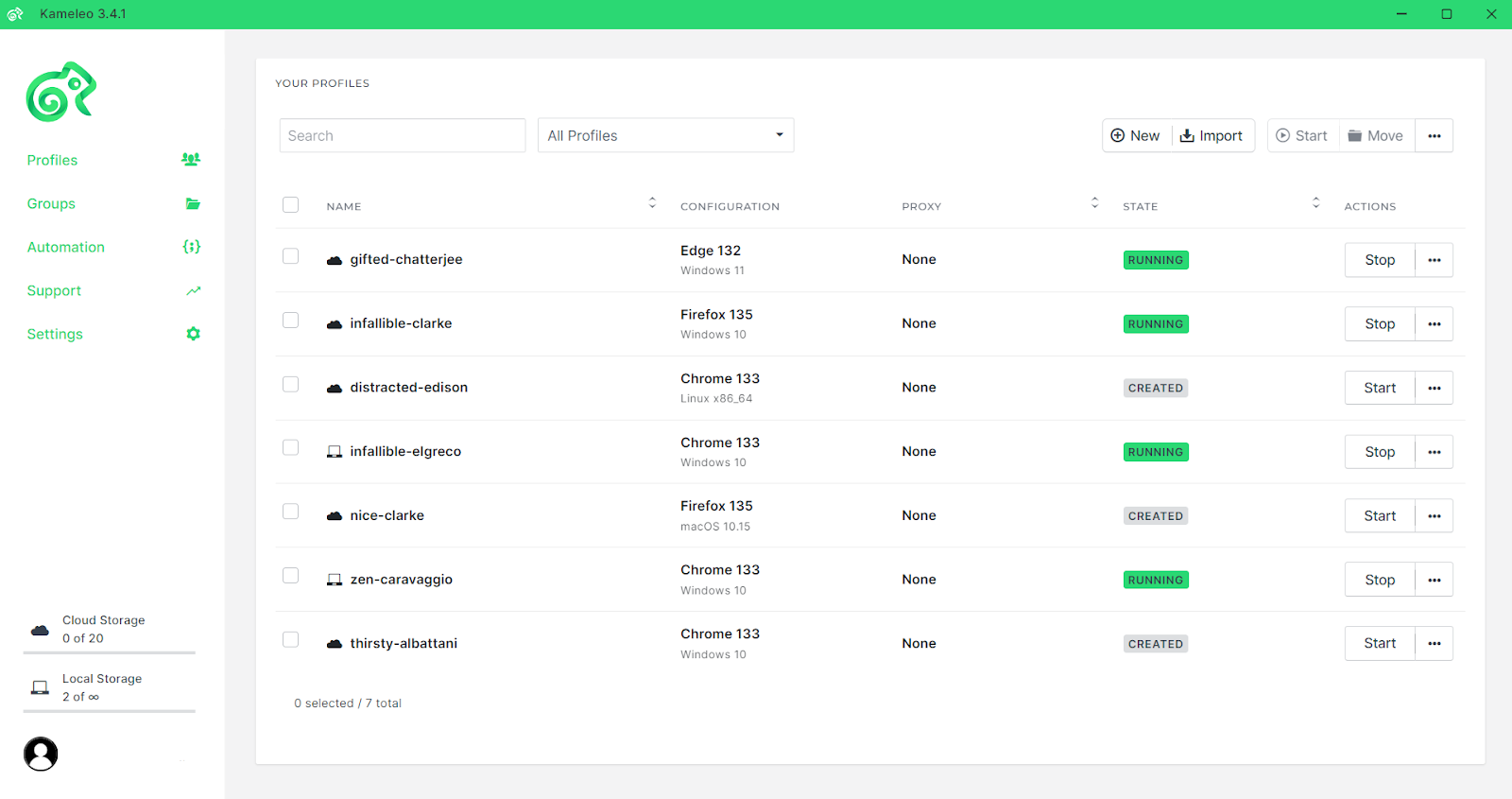Sort profiles by the Name column arrows
The width and height of the screenshot is (1512, 799).
tap(652, 203)
